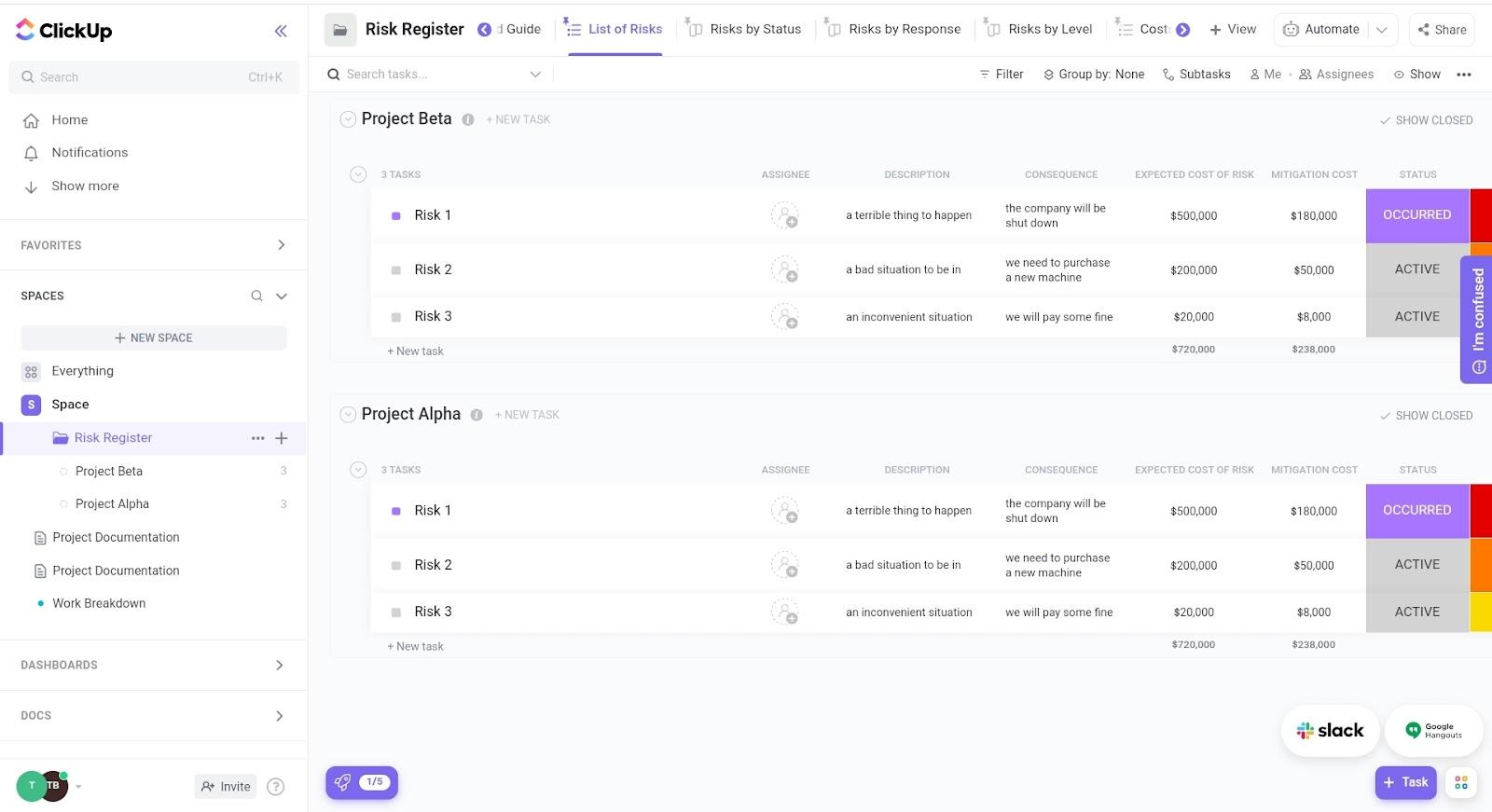1492x812 pixels.
Task: Click the Invite button
Action: click(x=226, y=787)
